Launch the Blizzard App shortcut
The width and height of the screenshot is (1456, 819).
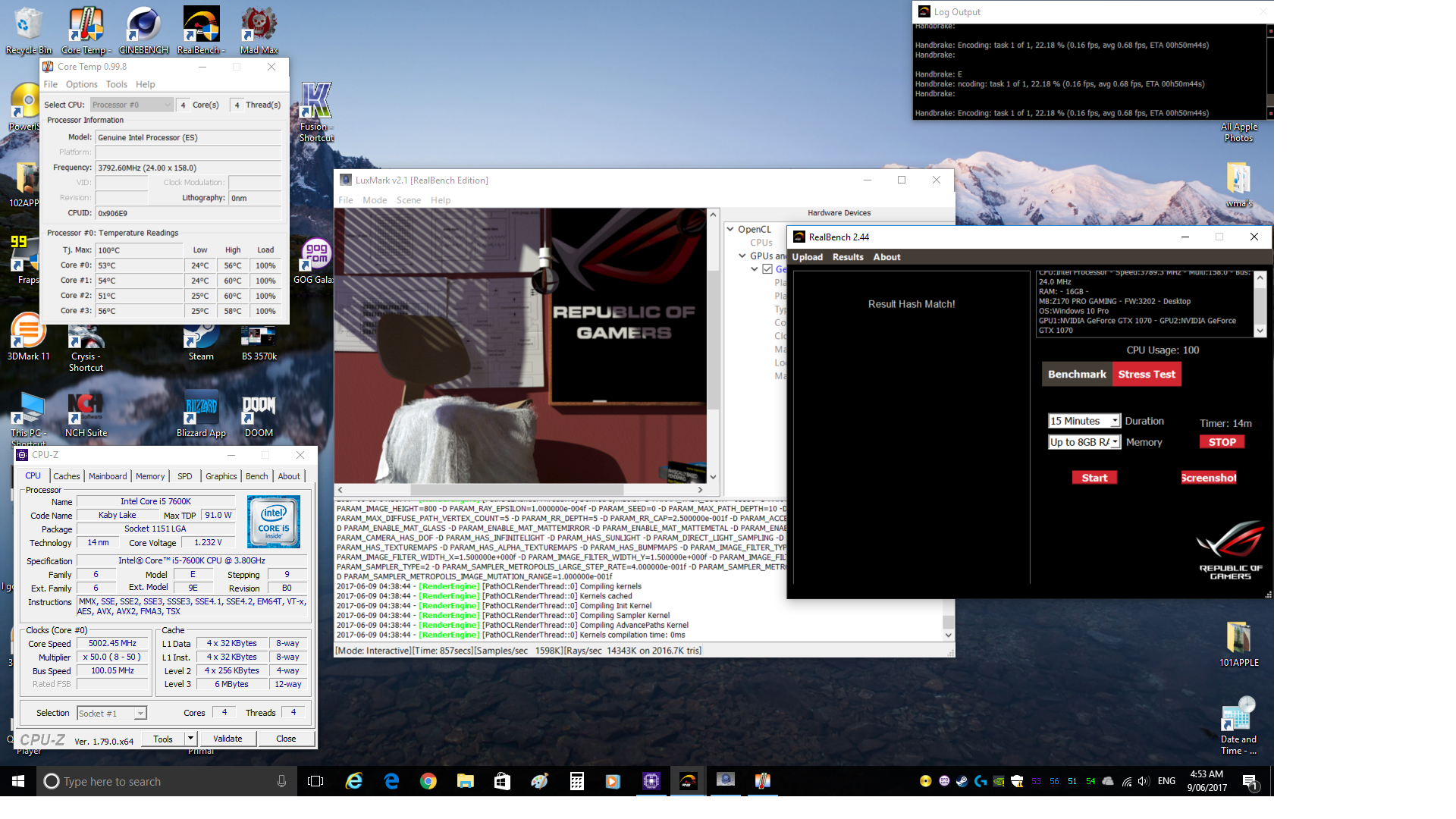pyautogui.click(x=201, y=415)
